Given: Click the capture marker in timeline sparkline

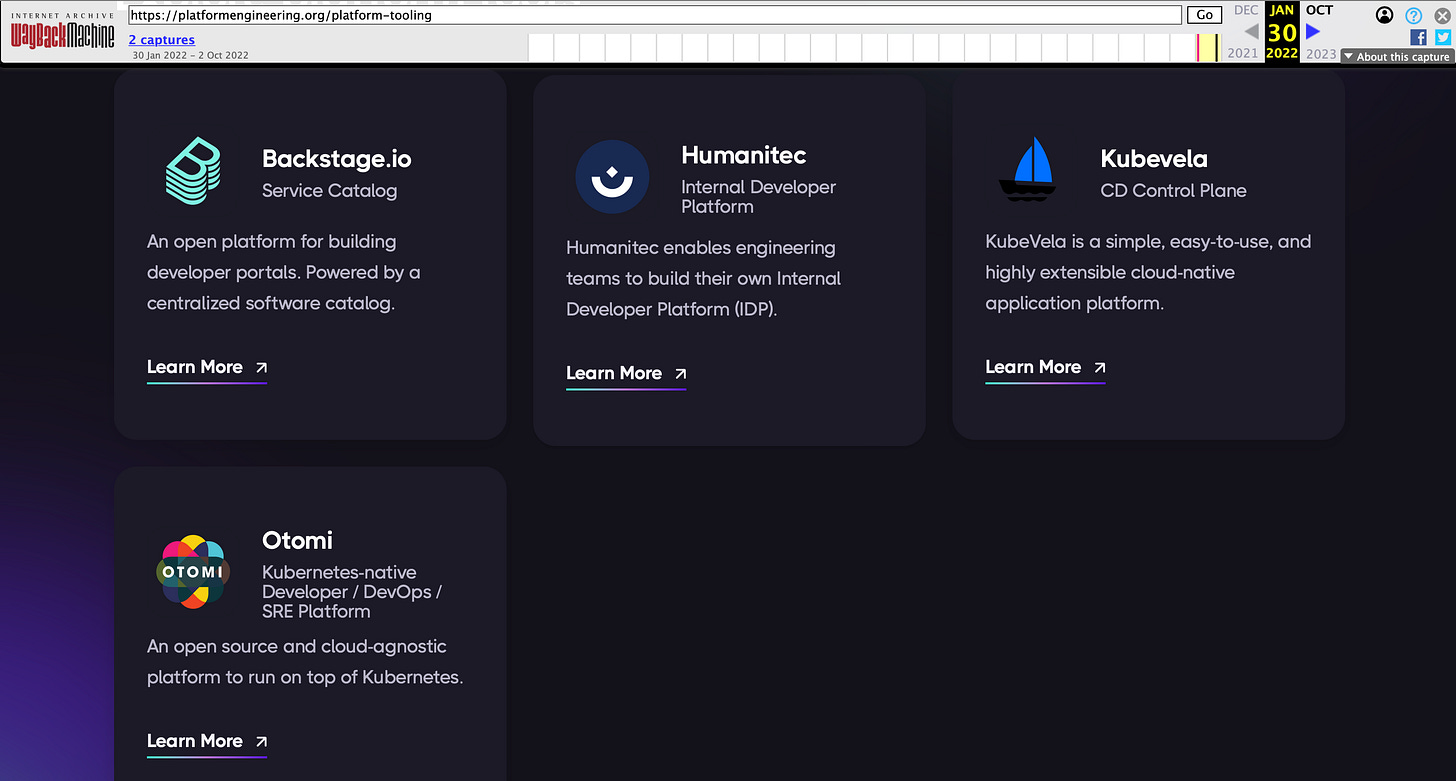Looking at the screenshot, I should [1198, 48].
